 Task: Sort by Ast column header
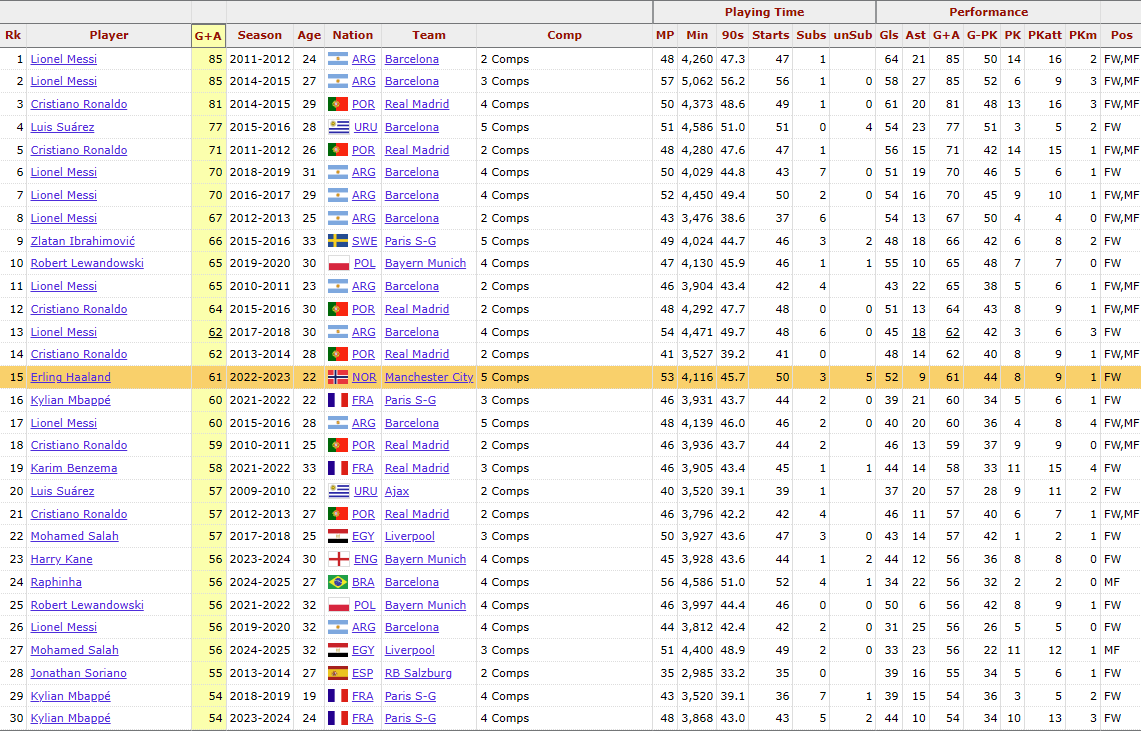tap(915, 35)
